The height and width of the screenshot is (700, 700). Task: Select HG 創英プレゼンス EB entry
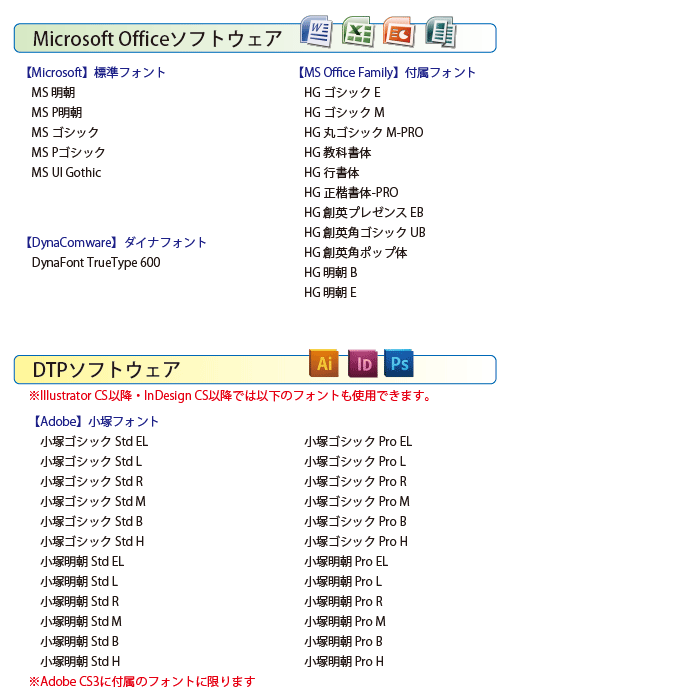pyautogui.click(x=364, y=212)
